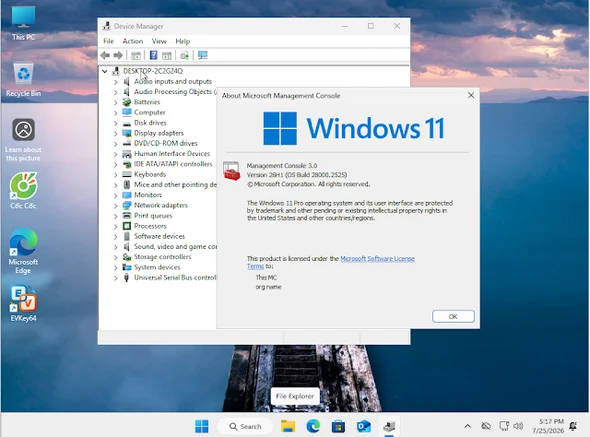The width and height of the screenshot is (590, 437).
Task: Expand the Display adapters category chevron
Action: pos(116,133)
